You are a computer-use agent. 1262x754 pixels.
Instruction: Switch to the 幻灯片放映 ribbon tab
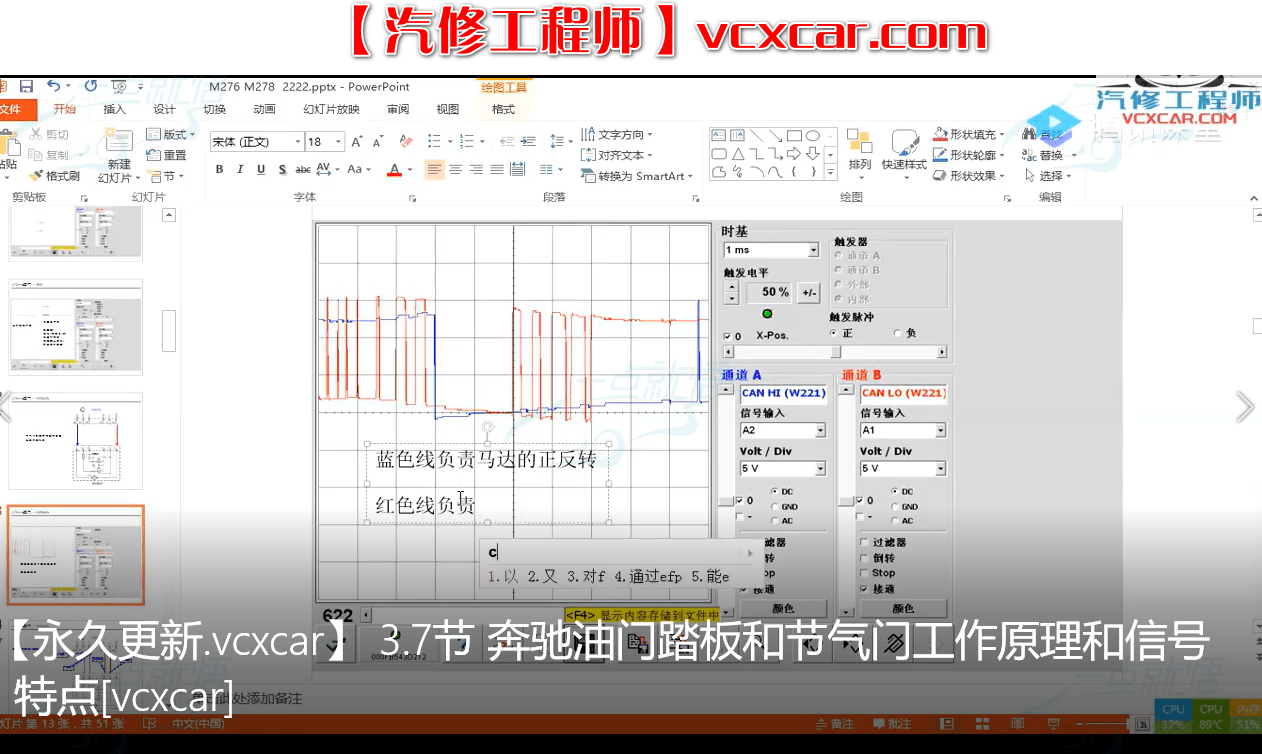[330, 109]
